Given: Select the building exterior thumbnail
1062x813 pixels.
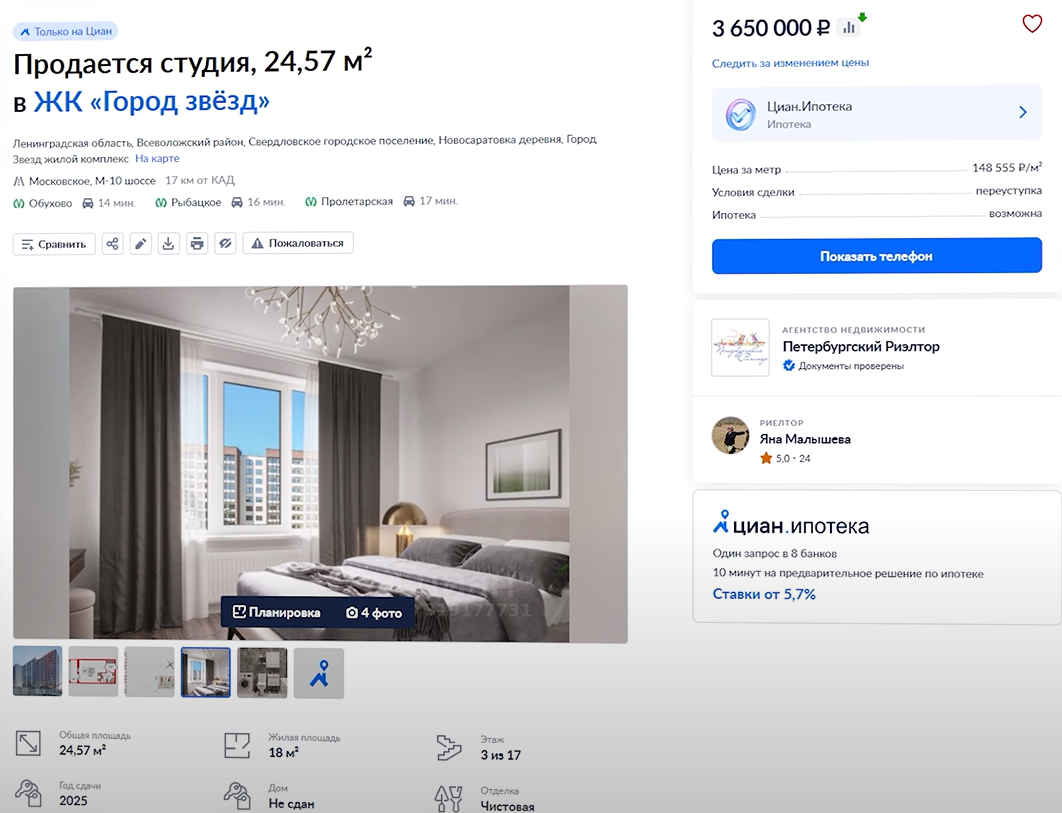Looking at the screenshot, I should pos(37,671).
